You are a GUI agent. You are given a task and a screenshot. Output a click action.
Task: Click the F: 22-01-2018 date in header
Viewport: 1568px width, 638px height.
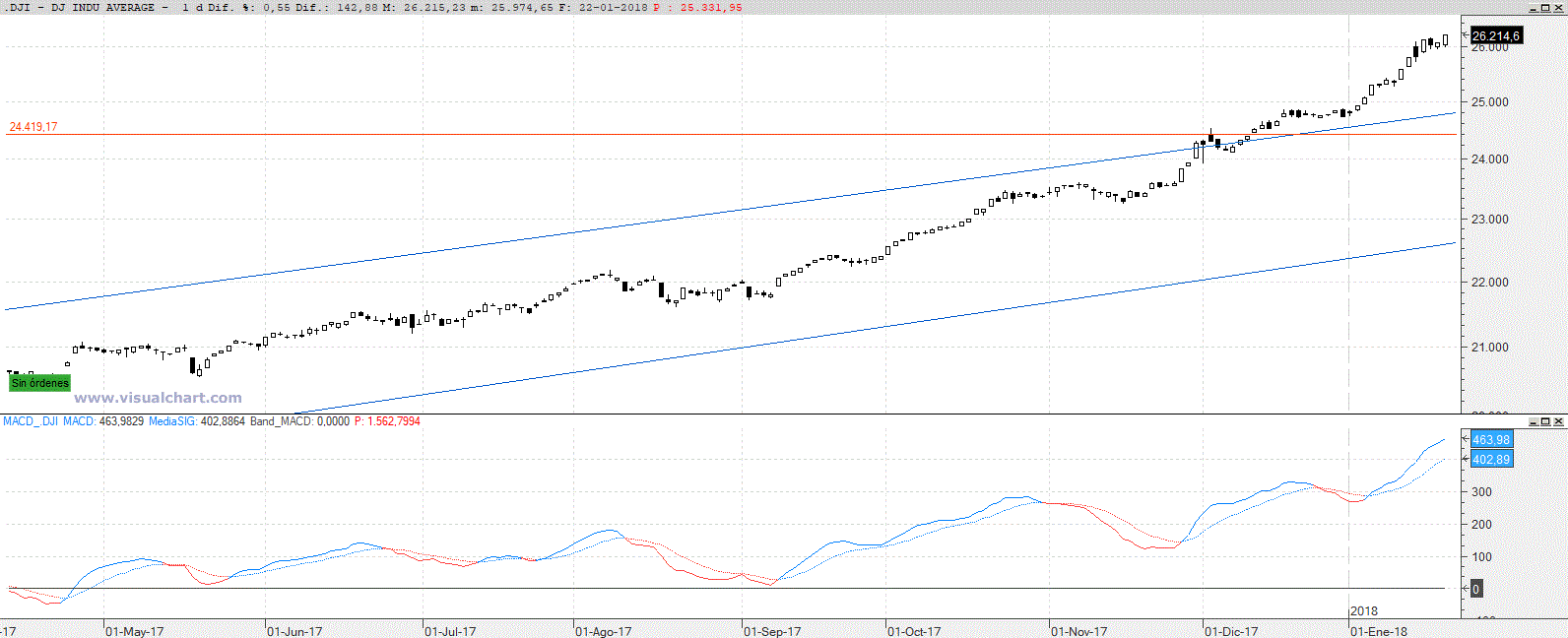point(603,7)
